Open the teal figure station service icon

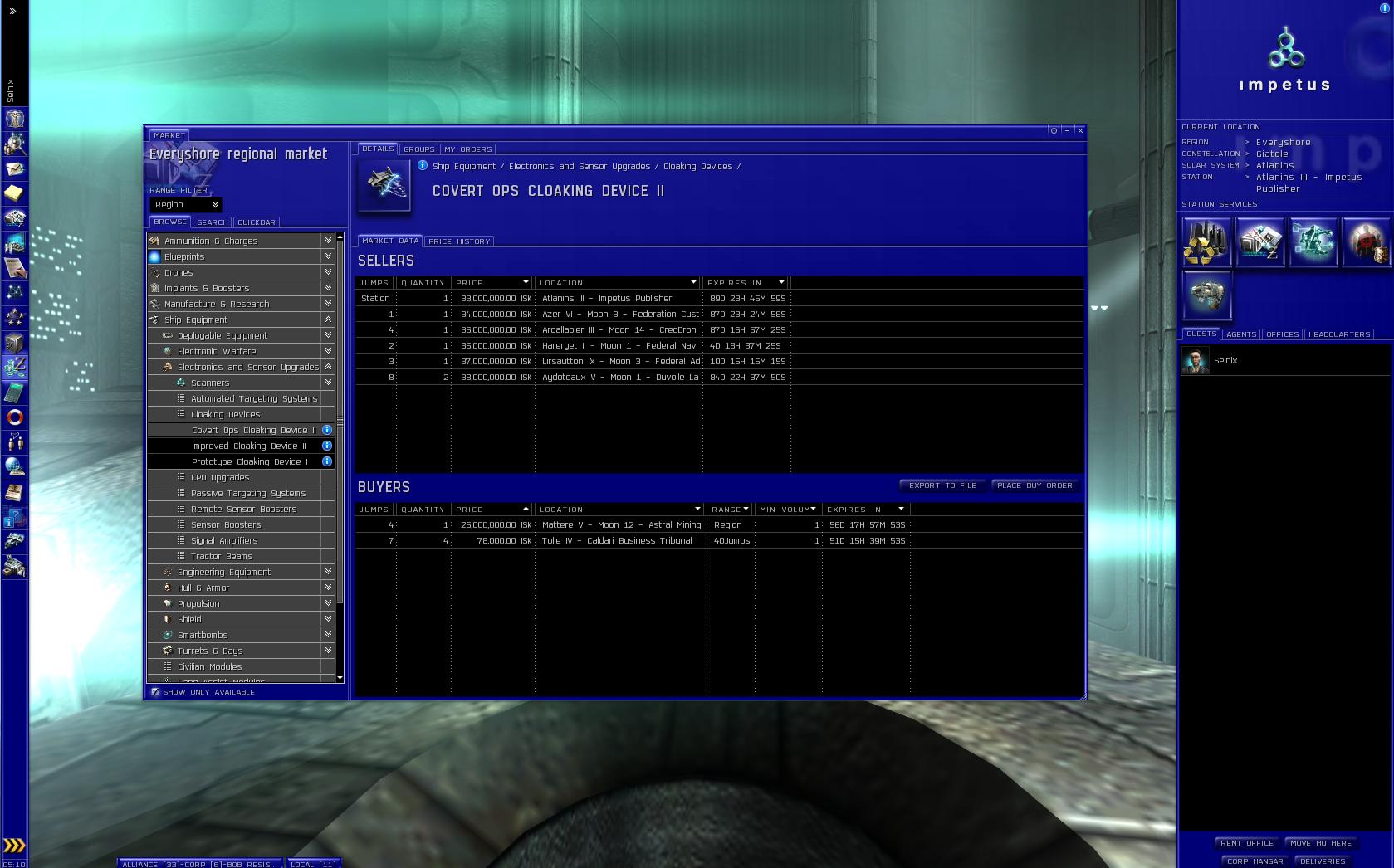[x=1313, y=241]
